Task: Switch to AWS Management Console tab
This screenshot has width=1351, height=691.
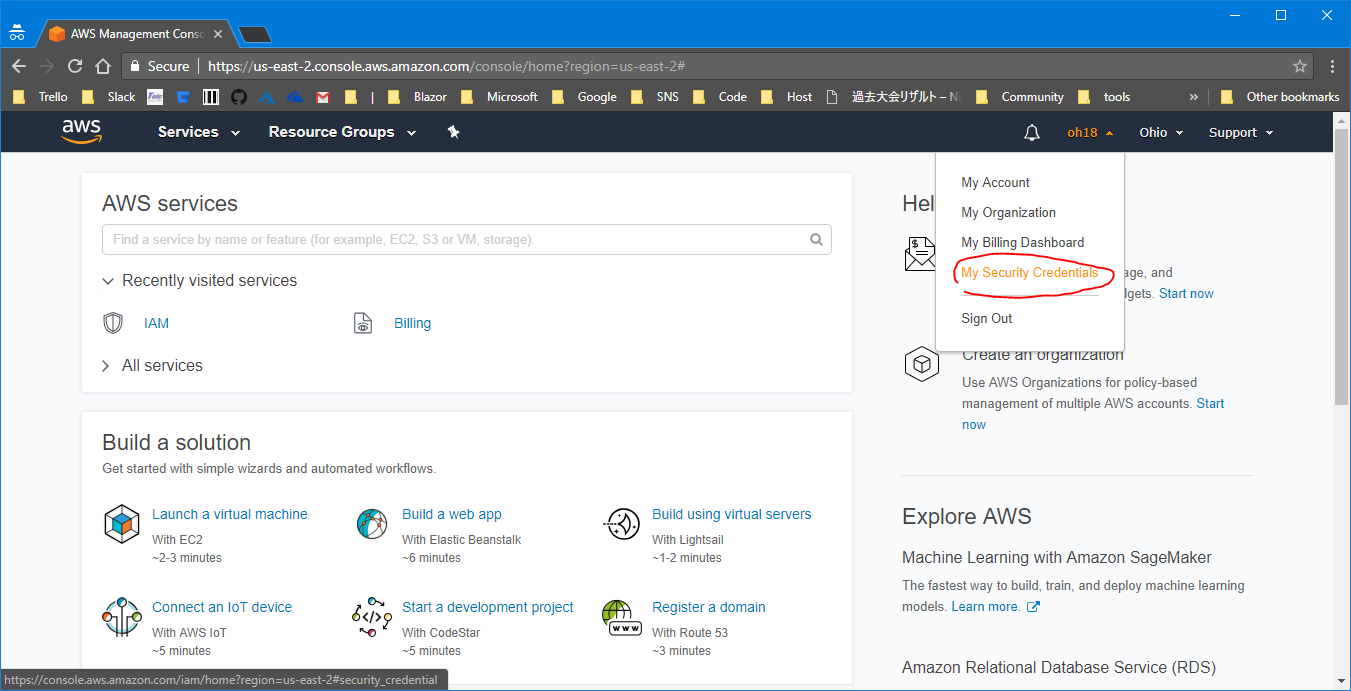Action: point(134,34)
